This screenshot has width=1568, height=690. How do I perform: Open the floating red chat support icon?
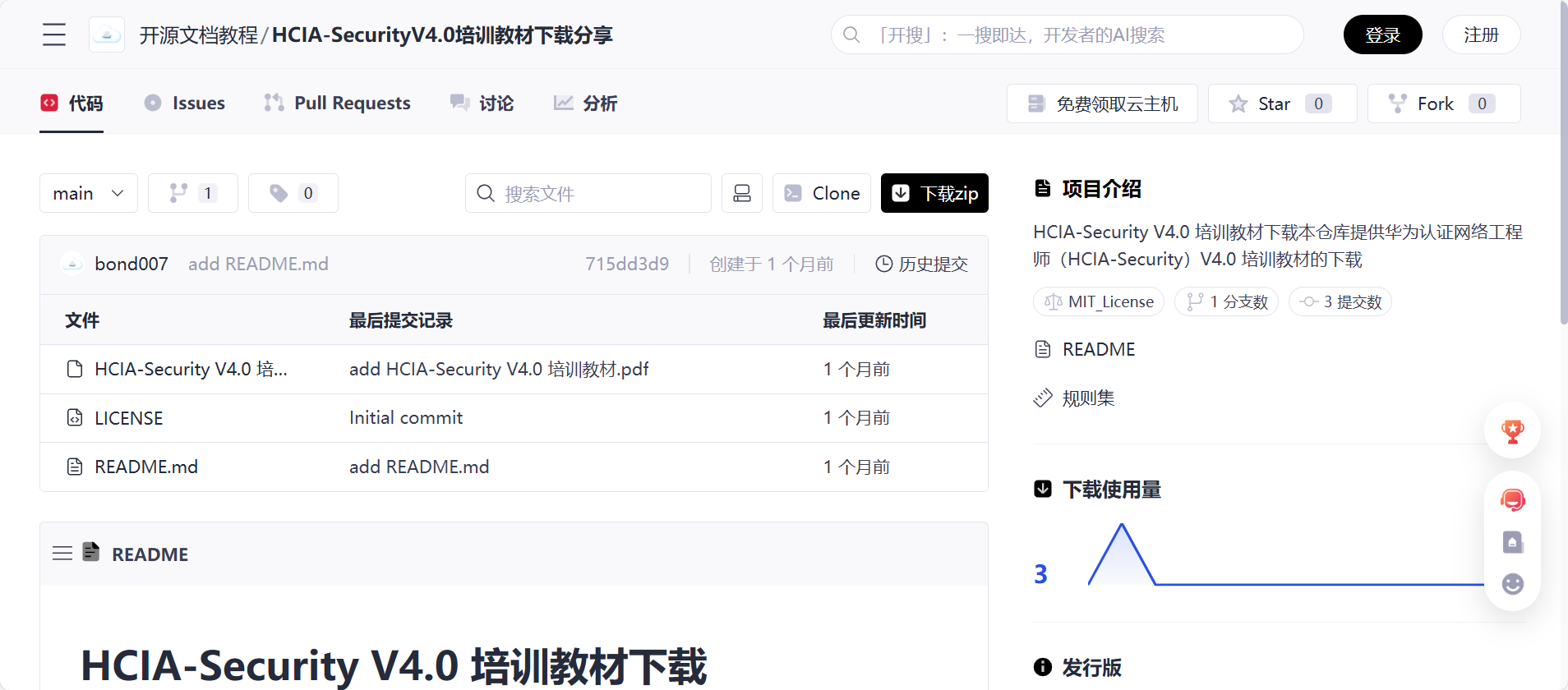pyautogui.click(x=1512, y=499)
